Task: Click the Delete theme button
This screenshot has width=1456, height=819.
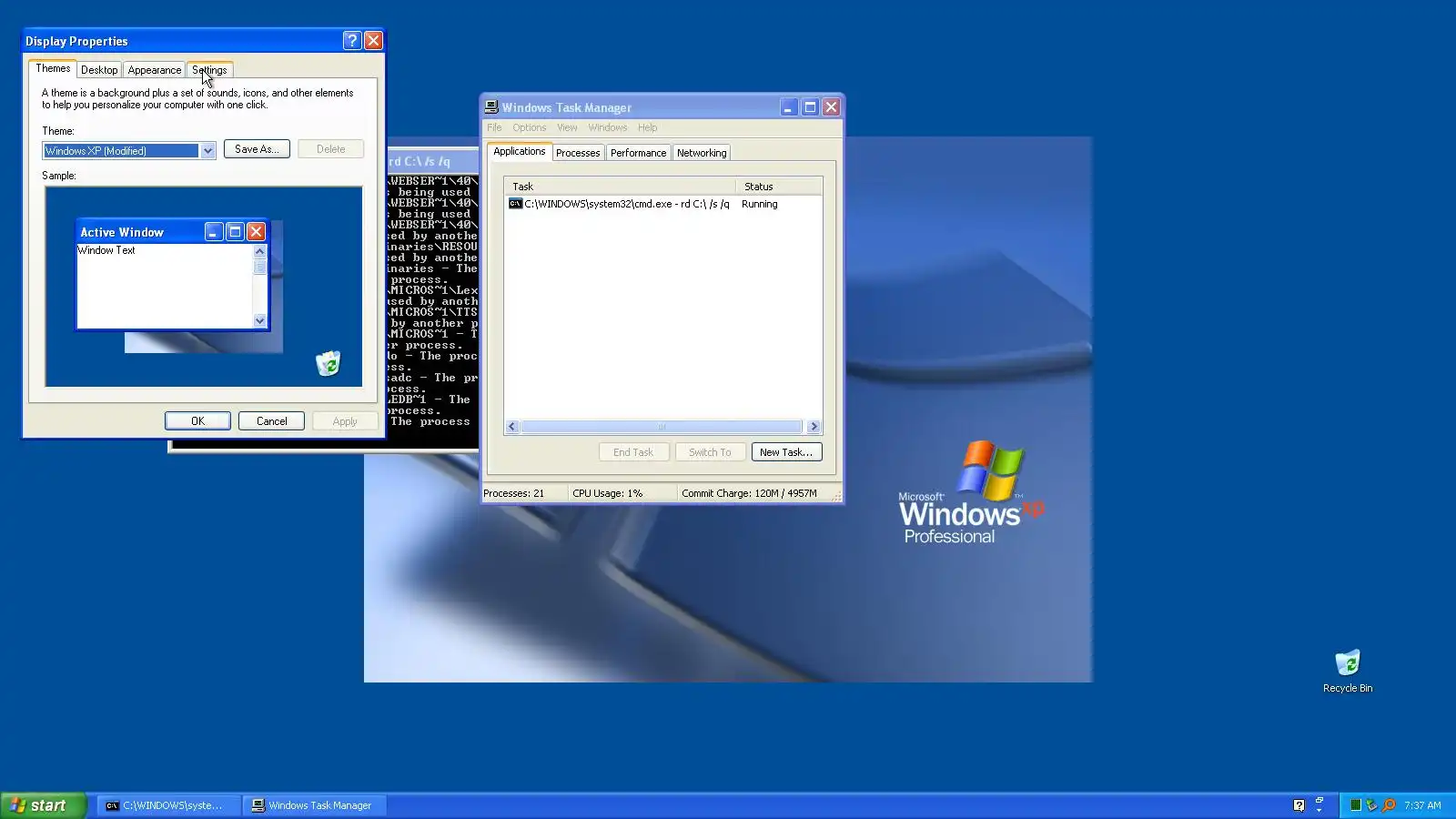Action: pos(331,149)
